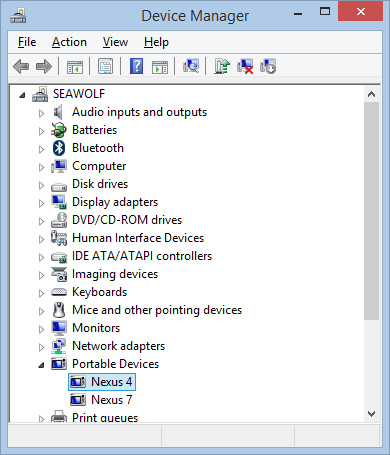Expand the Bluetooth node
Image resolution: width=390 pixels, height=455 pixels.
[x=41, y=149]
